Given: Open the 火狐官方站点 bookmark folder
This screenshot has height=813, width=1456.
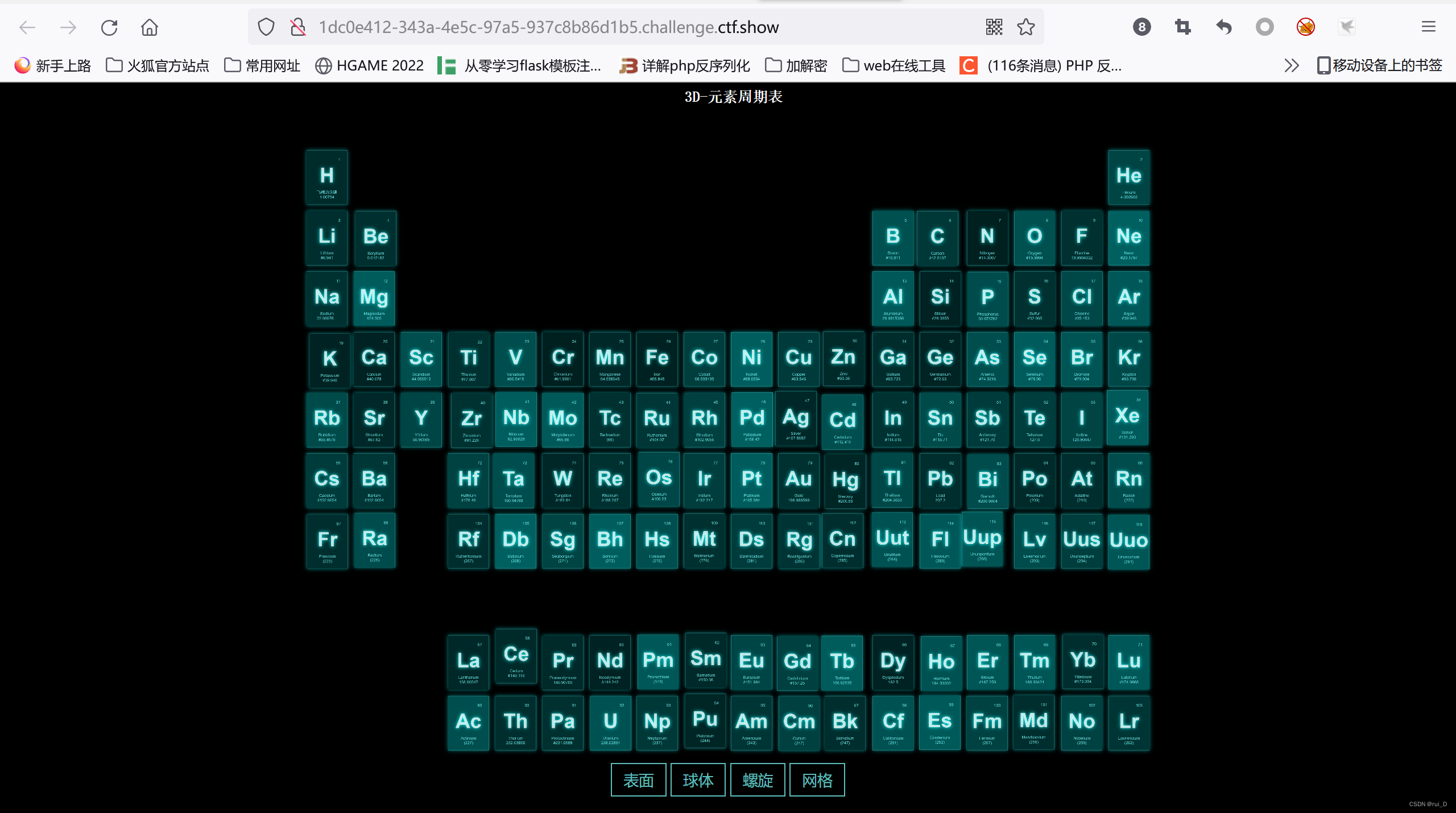Looking at the screenshot, I should (158, 66).
